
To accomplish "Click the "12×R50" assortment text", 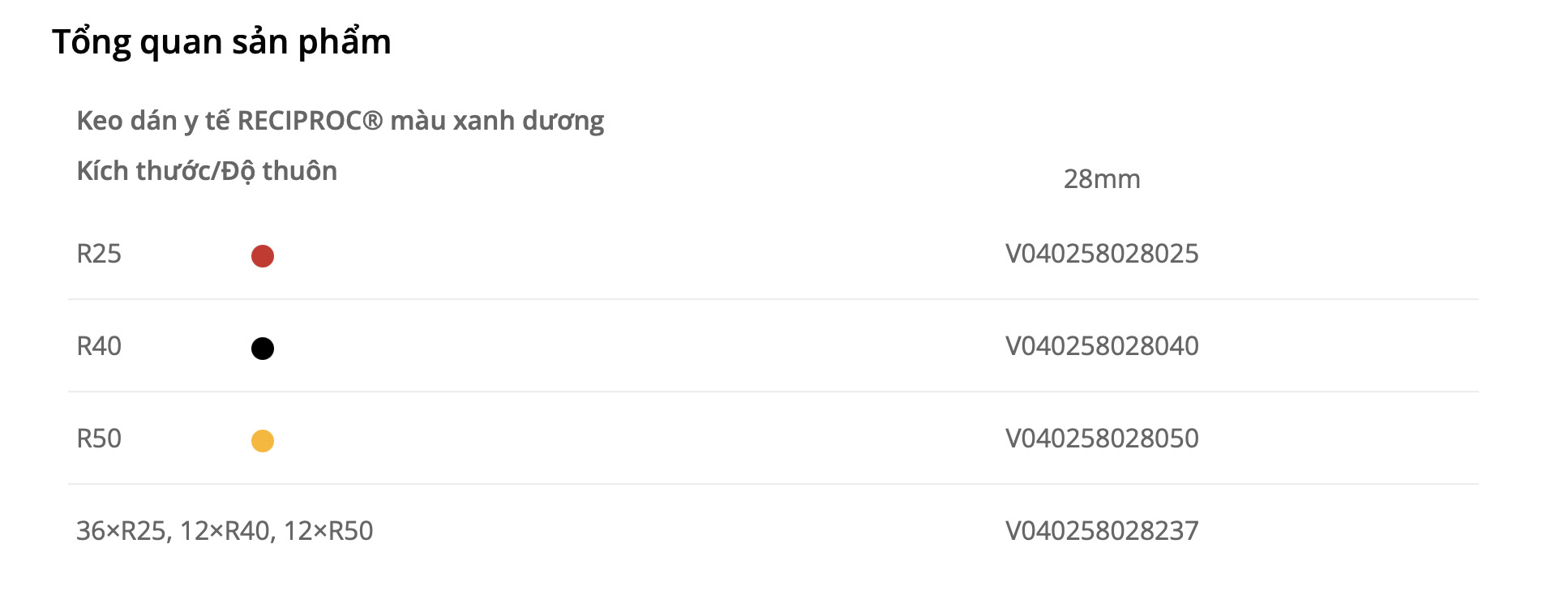I will tap(328, 531).
